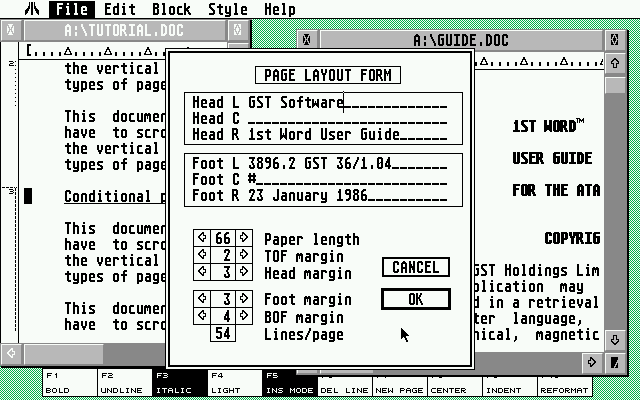This screenshot has height=400, width=640.
Task: Toggle F2 UNDLINE function key
Action: 125,382
